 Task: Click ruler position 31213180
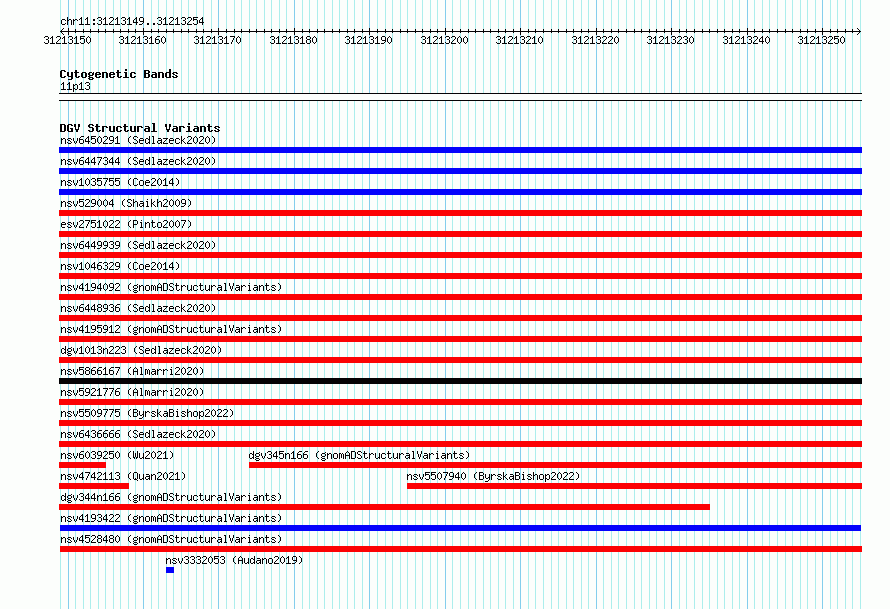click(x=293, y=40)
